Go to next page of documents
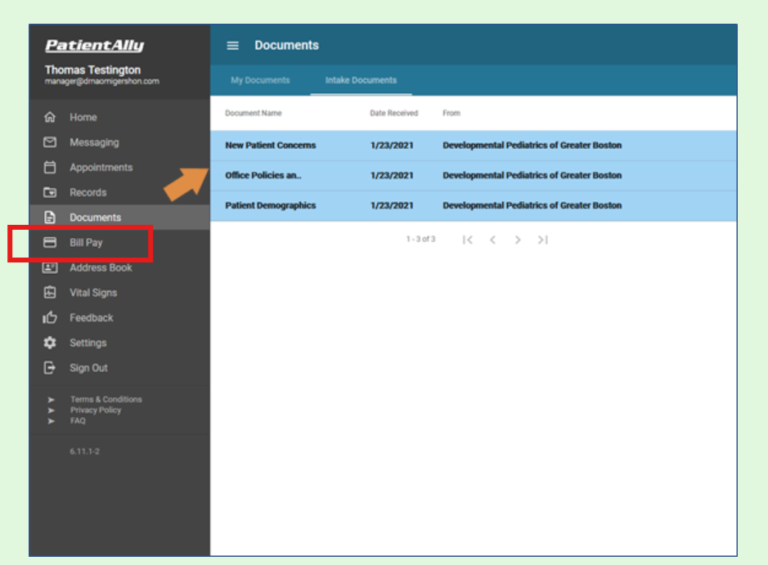This screenshot has height=565, width=768. [518, 239]
